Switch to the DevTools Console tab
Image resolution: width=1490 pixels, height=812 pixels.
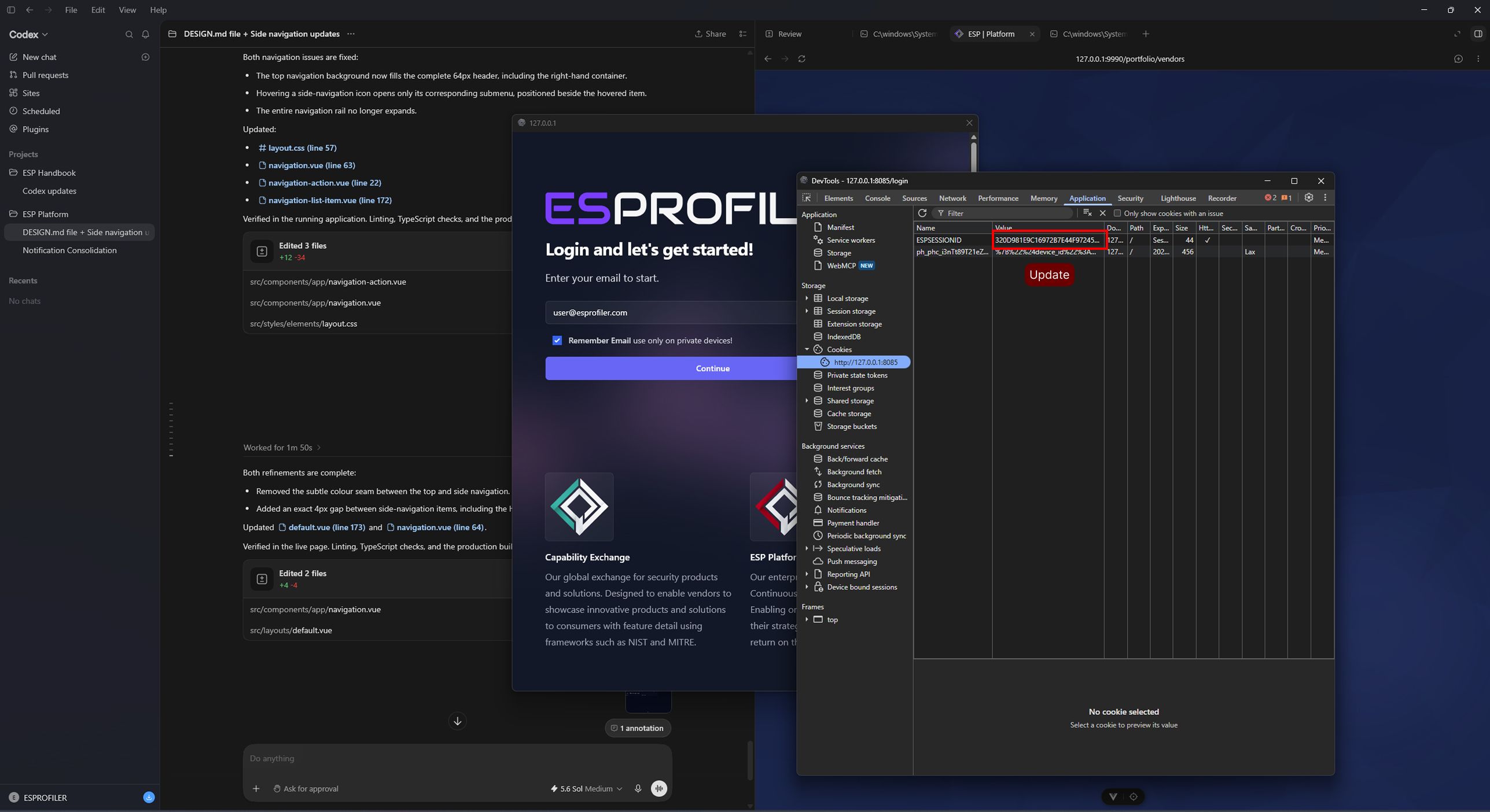pyautogui.click(x=877, y=198)
